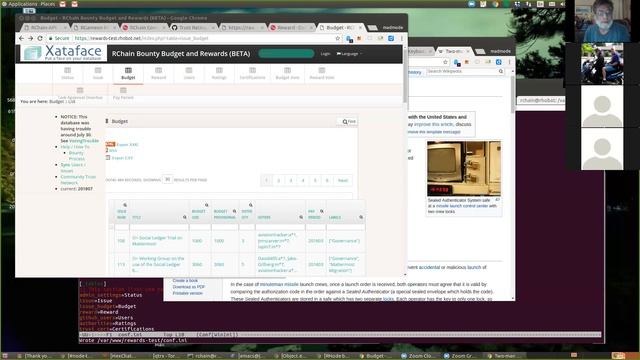Screen dimensions: 640x360
Task: Click the Next page button
Action: (x=342, y=180)
